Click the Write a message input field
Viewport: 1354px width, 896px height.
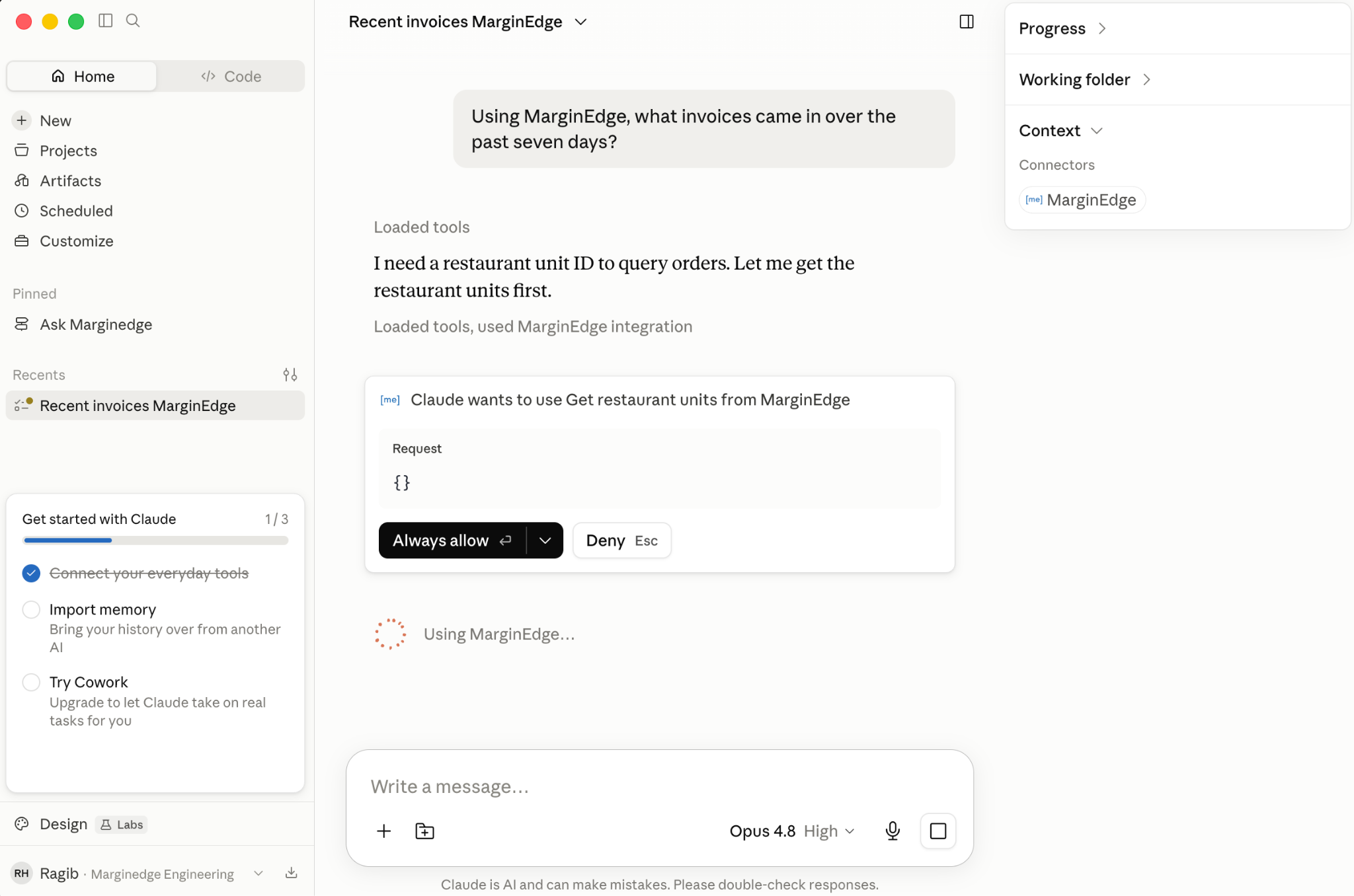[x=658, y=786]
